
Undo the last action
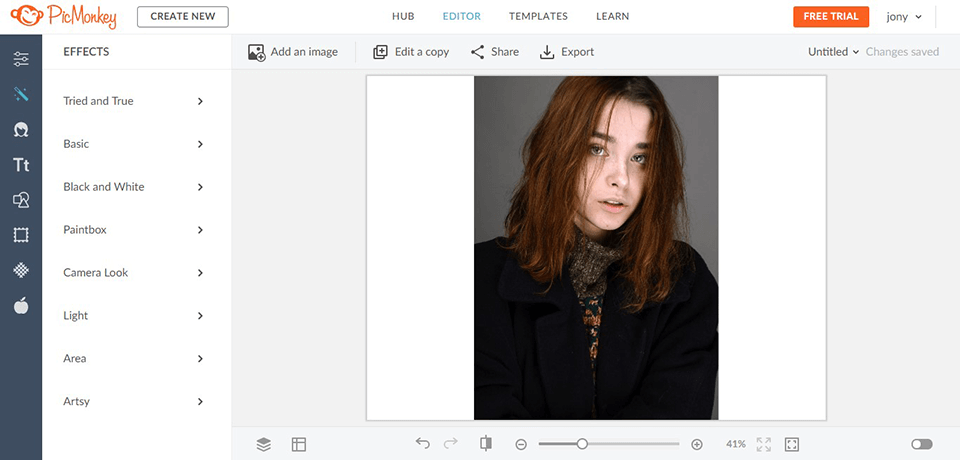tap(423, 444)
